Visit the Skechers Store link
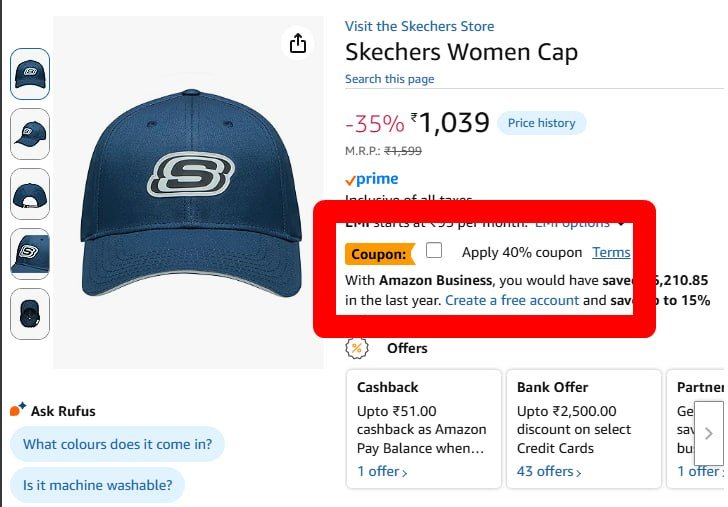This screenshot has height=507, width=728. tap(419, 26)
